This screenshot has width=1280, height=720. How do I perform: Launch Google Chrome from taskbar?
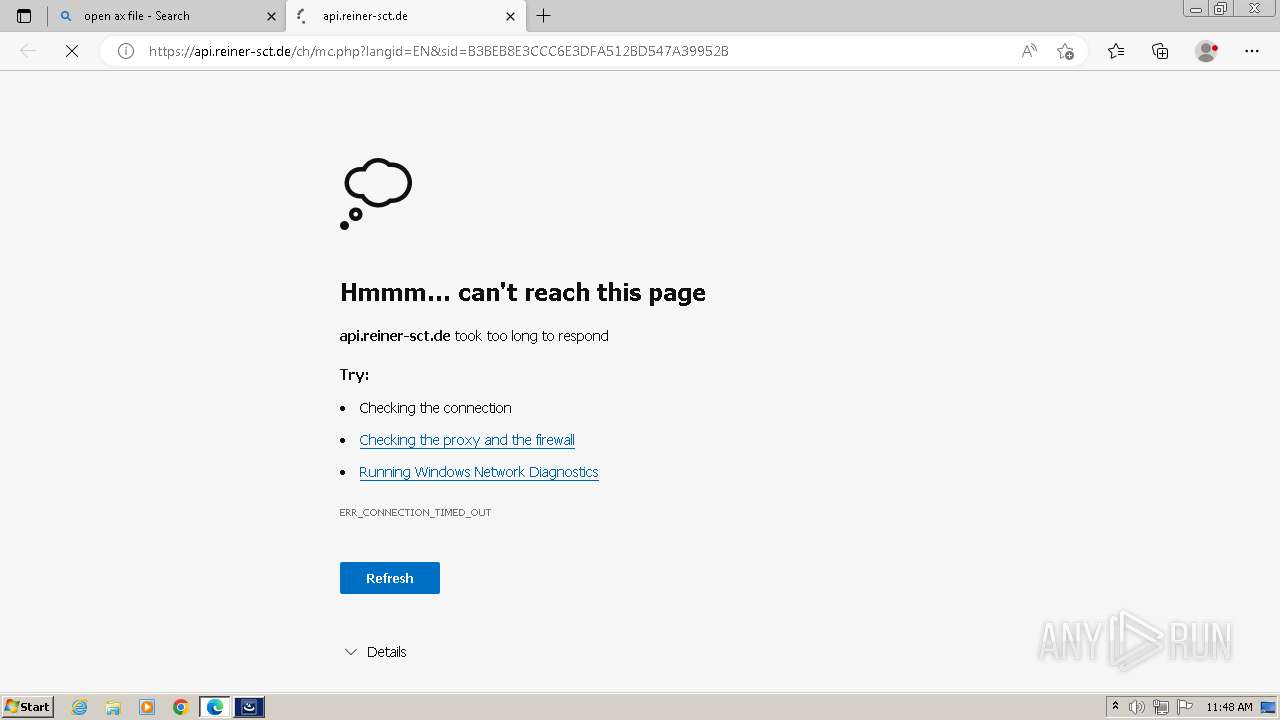click(x=181, y=707)
